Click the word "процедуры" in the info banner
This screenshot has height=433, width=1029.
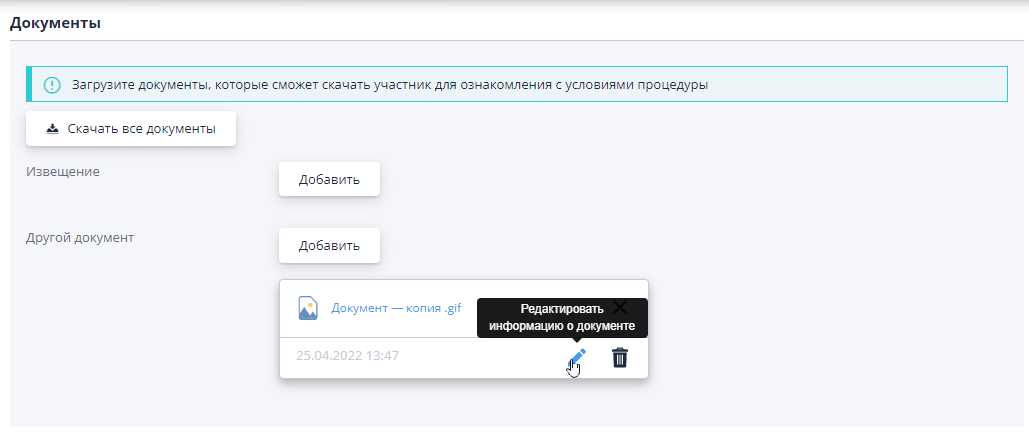pyautogui.click(x=676, y=85)
